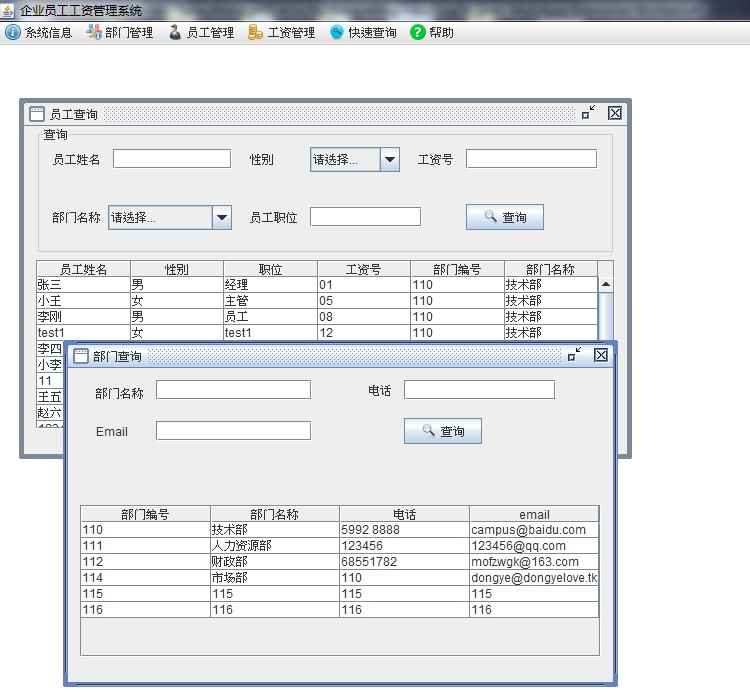Open the 快速查询 menu

[363, 33]
